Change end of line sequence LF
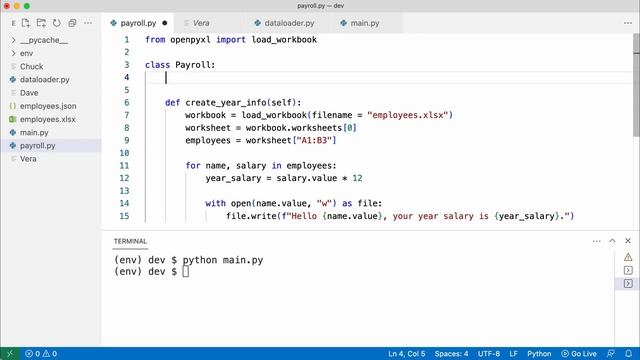640x360 pixels. (x=513, y=353)
